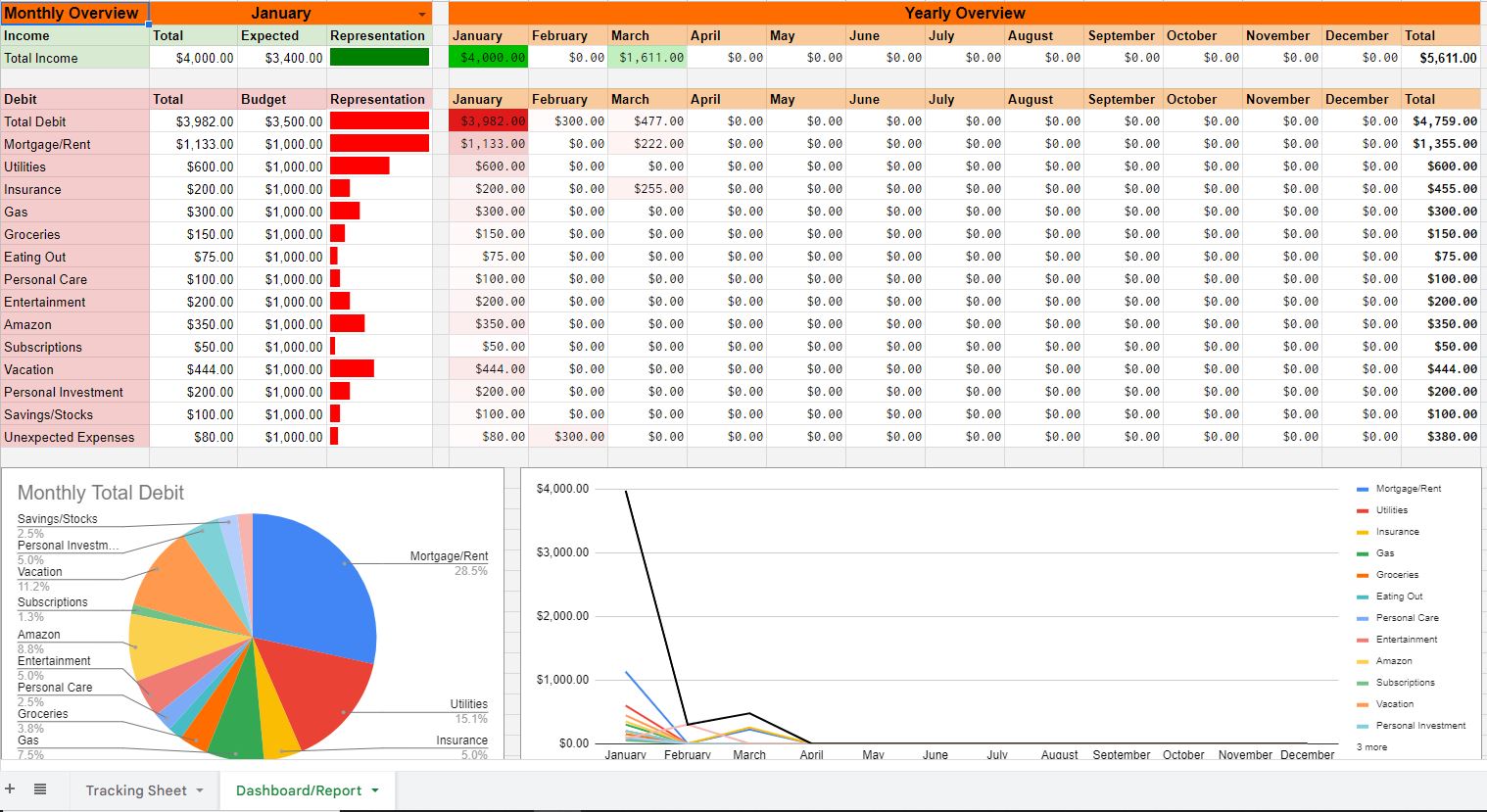This screenshot has height=812, width=1487.
Task: Click the Utilities red representation bar
Action: coord(360,167)
